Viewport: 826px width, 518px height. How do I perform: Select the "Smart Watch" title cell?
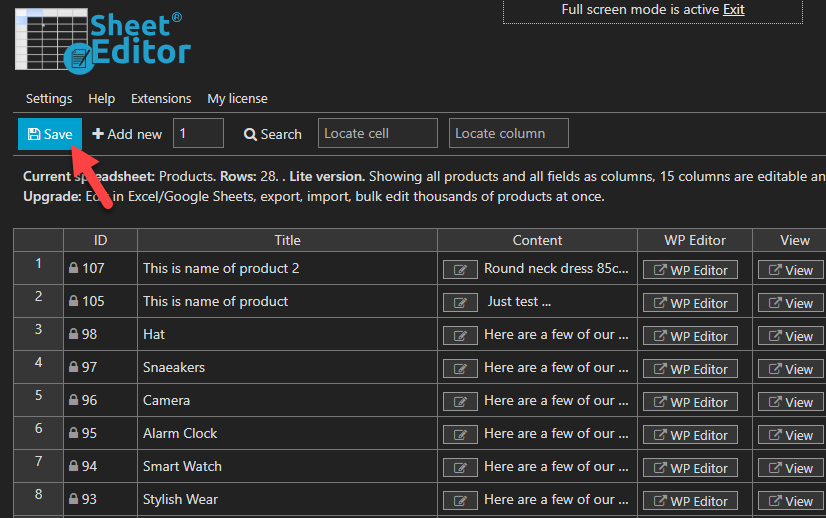(x=287, y=466)
